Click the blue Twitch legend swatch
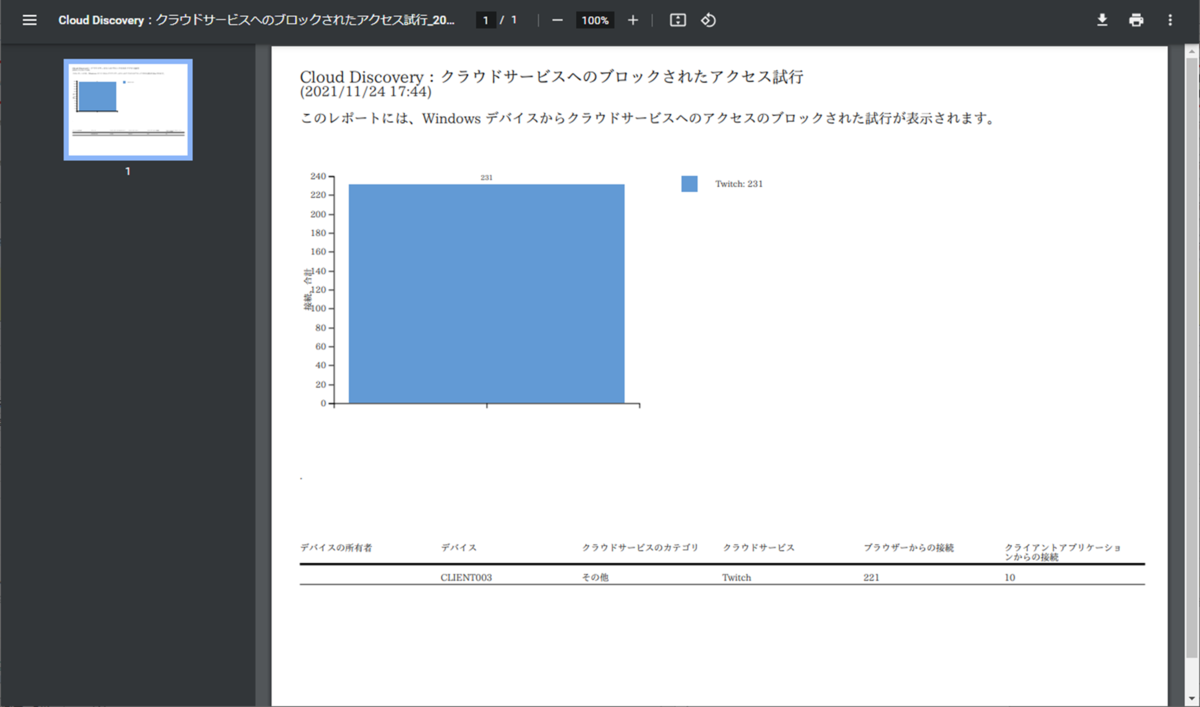The width and height of the screenshot is (1200, 707). pyautogui.click(x=688, y=183)
